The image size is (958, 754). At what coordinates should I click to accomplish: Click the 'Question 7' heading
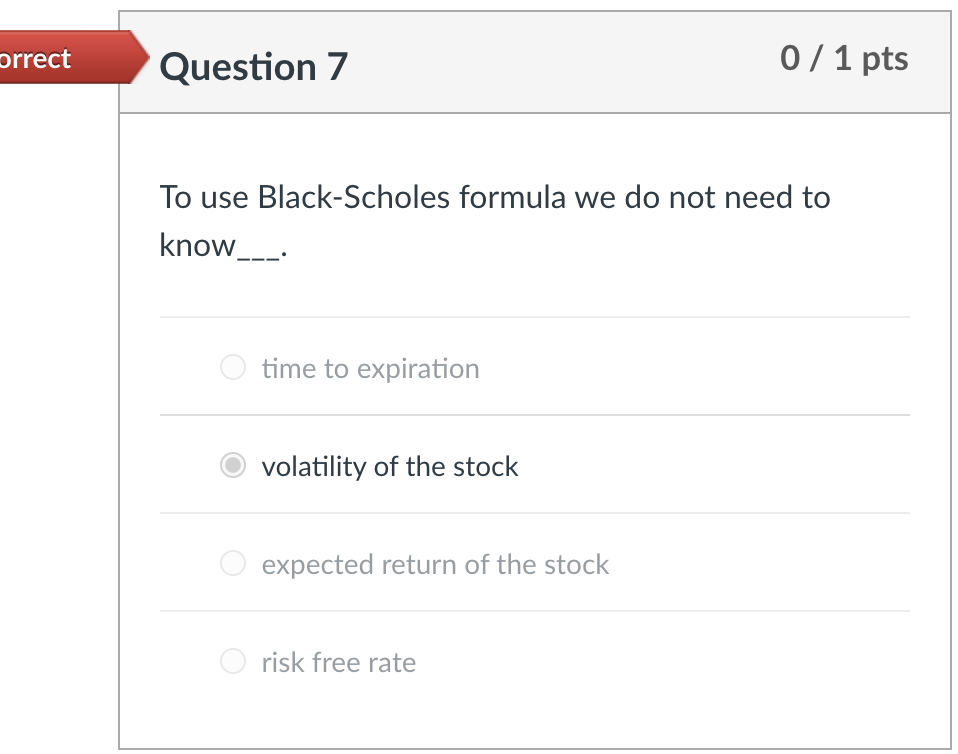click(253, 67)
